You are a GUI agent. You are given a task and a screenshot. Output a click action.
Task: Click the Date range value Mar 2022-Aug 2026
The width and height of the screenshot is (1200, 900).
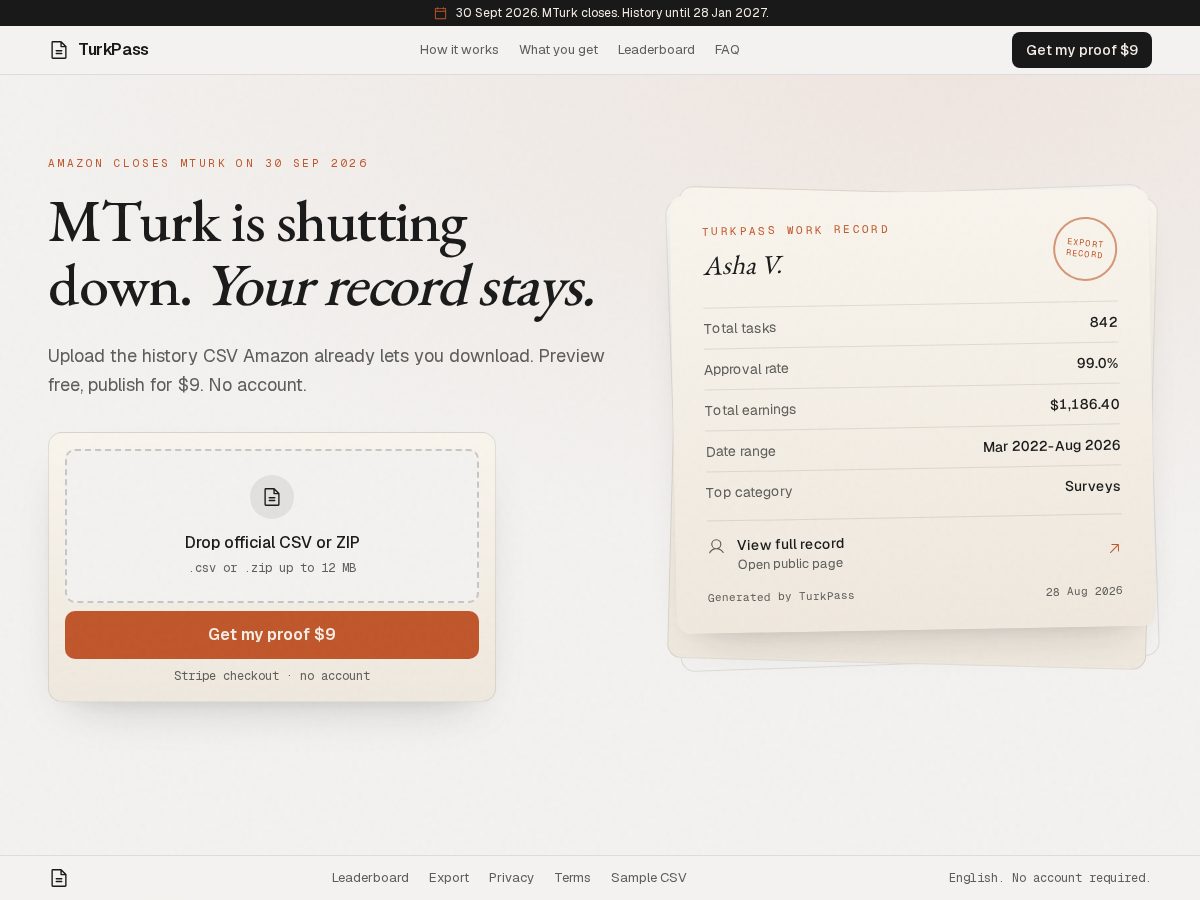[1052, 446]
